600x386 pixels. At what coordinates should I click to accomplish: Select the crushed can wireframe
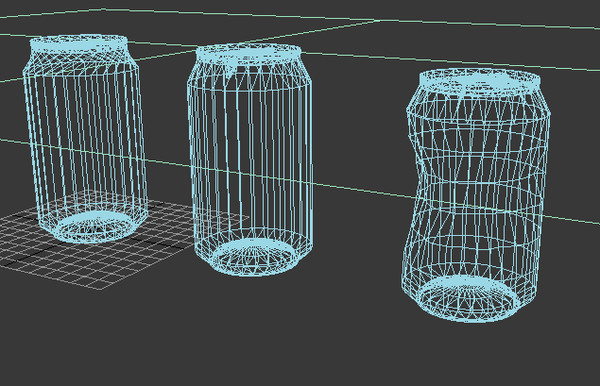[x=476, y=195]
